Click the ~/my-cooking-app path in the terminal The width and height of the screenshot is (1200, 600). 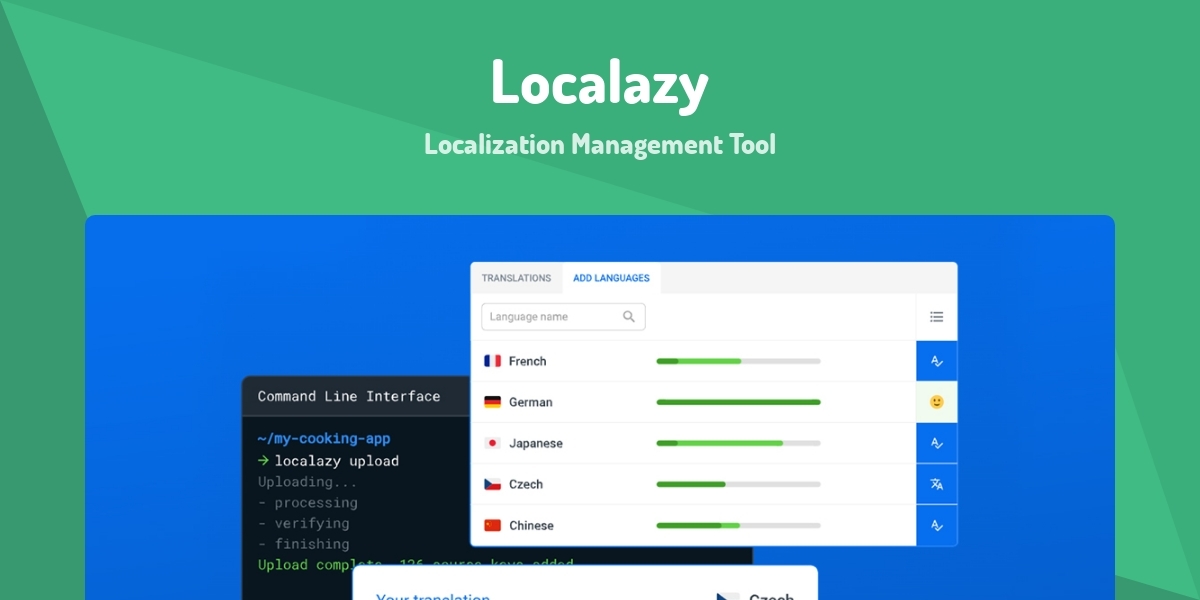324,439
